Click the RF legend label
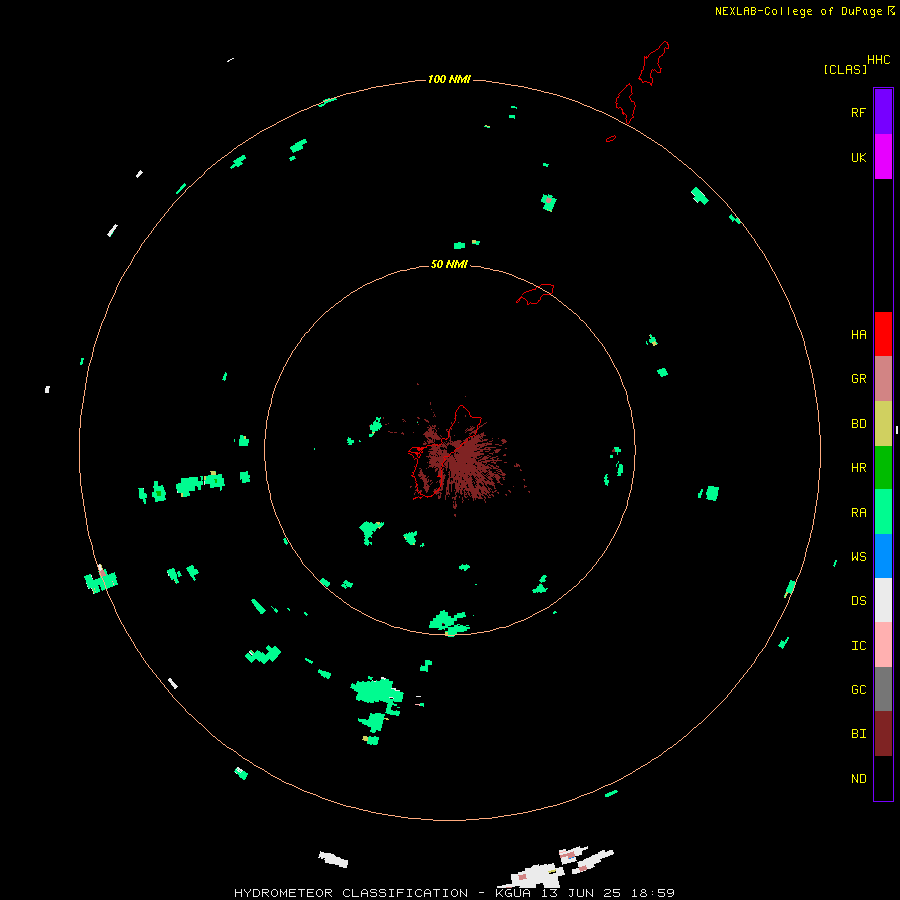This screenshot has height=900, width=900. click(858, 112)
